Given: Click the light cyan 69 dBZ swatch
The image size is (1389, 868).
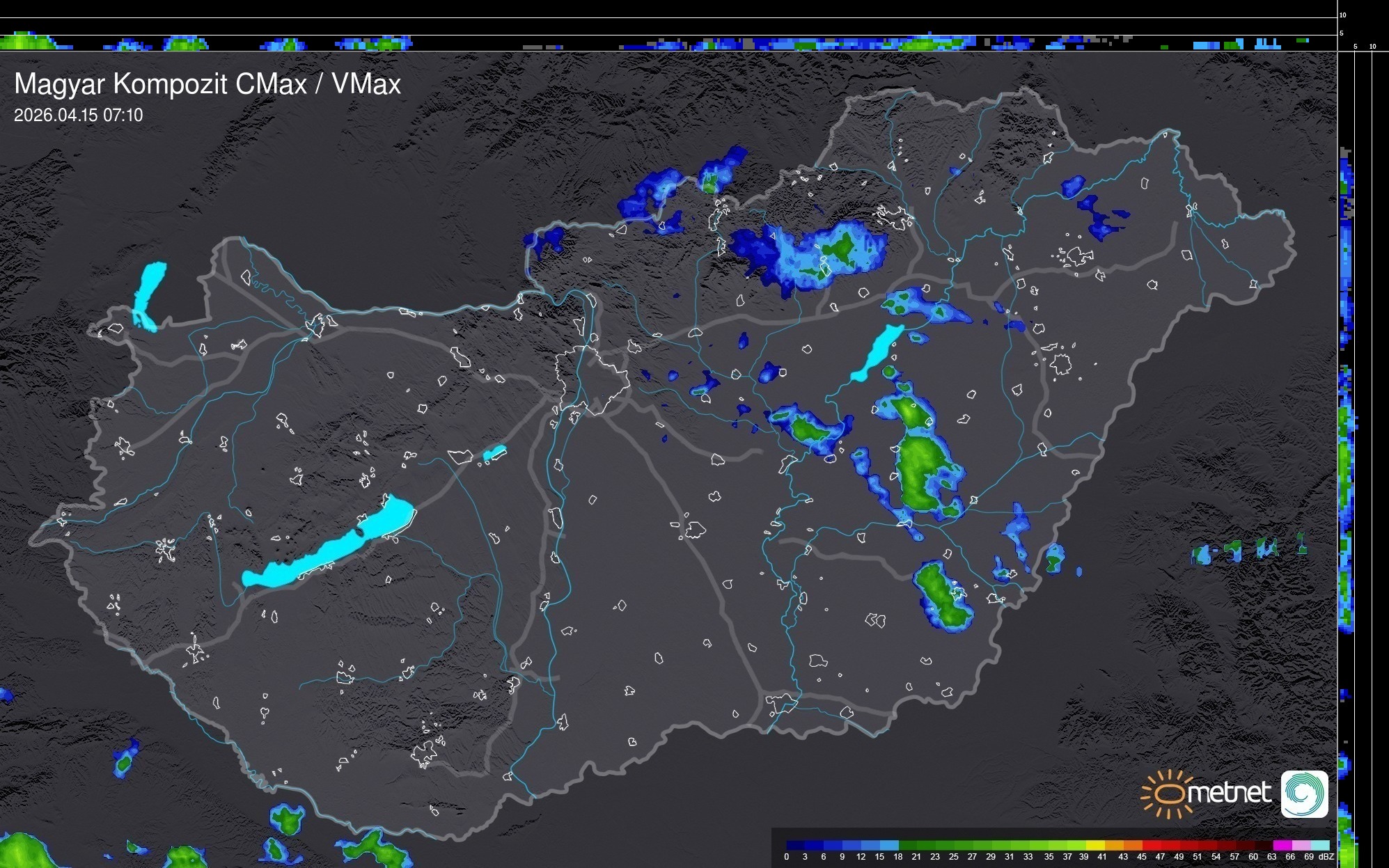Looking at the screenshot, I should (x=1319, y=845).
